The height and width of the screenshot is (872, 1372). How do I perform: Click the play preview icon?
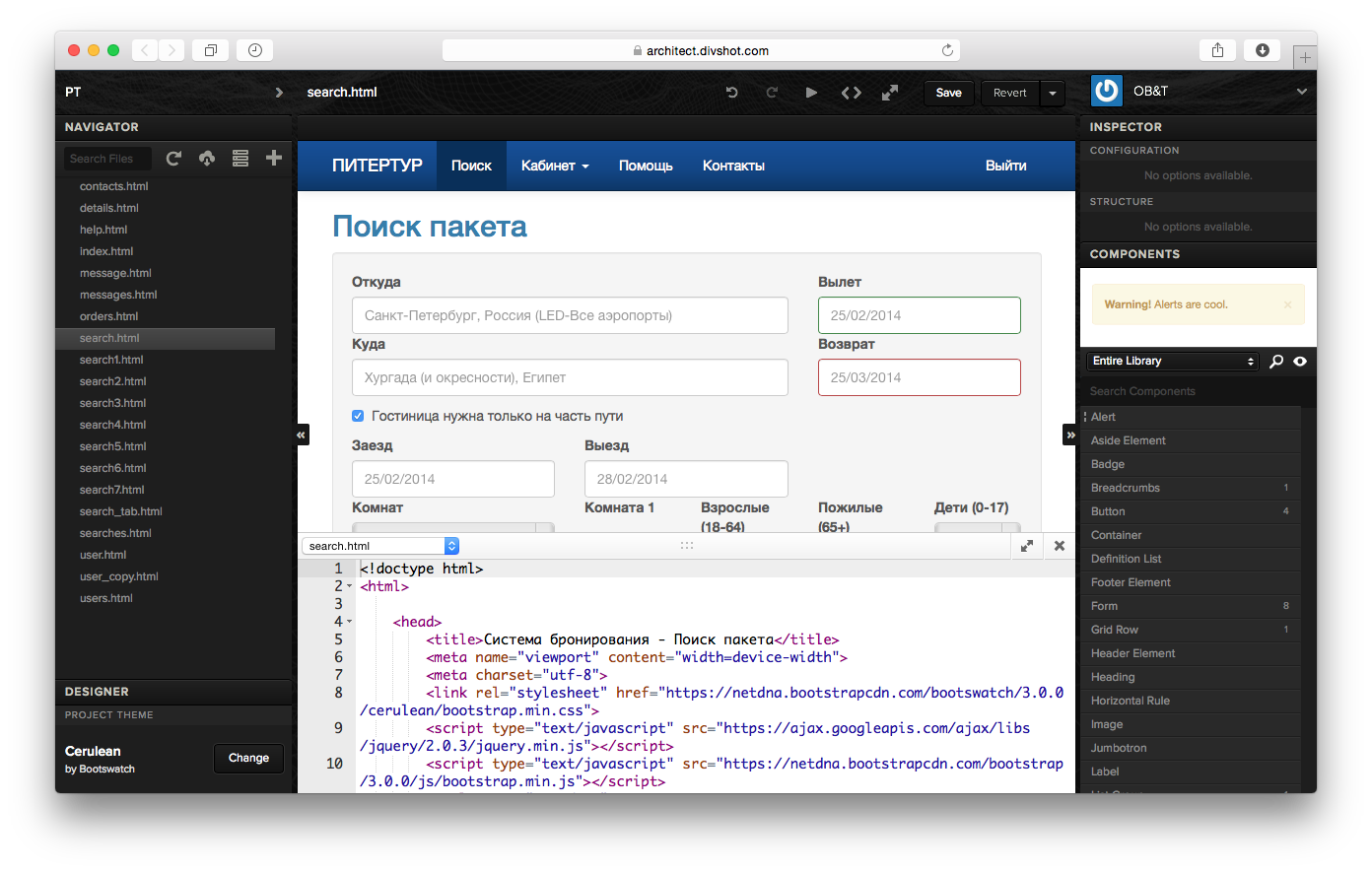[811, 93]
